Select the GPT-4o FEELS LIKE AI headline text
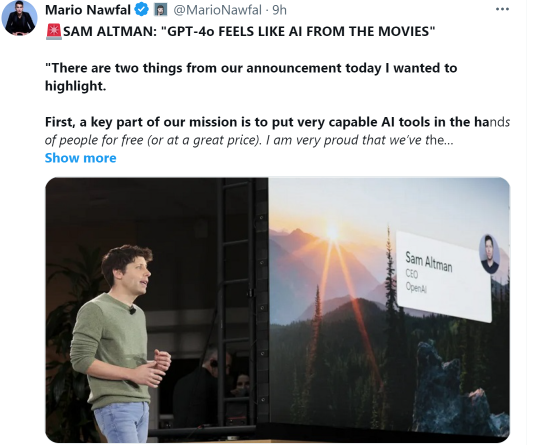The height and width of the screenshot is (445, 550). tap(249, 32)
